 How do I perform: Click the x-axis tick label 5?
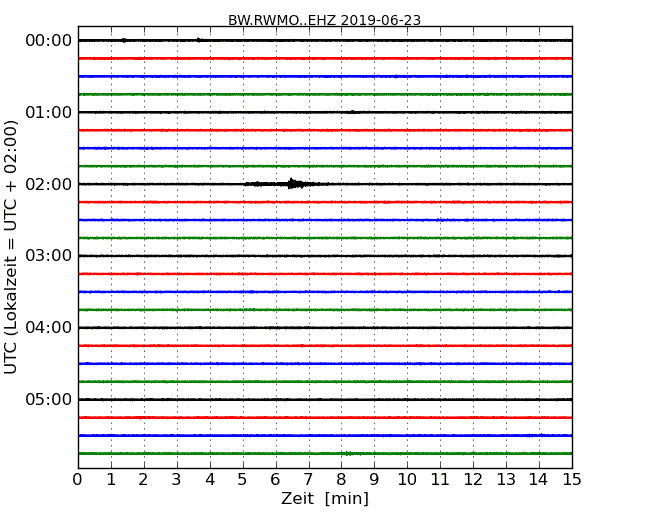coord(242,480)
